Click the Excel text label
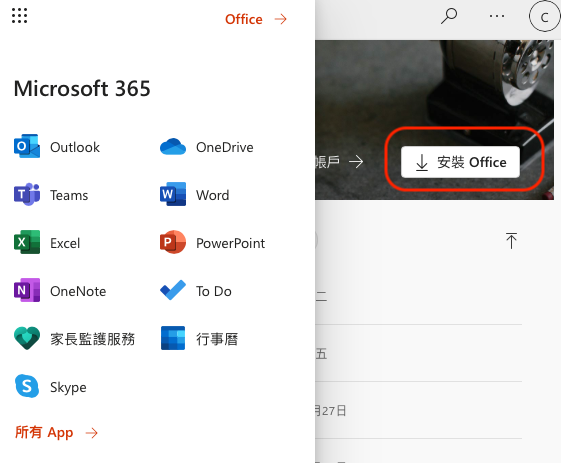This screenshot has height=463, width=561. (65, 243)
